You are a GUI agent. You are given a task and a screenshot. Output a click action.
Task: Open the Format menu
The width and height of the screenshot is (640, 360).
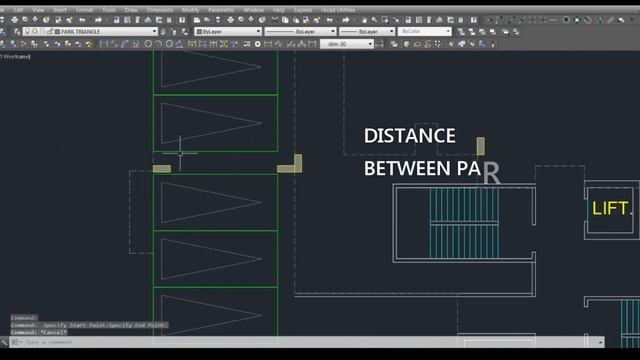point(84,10)
